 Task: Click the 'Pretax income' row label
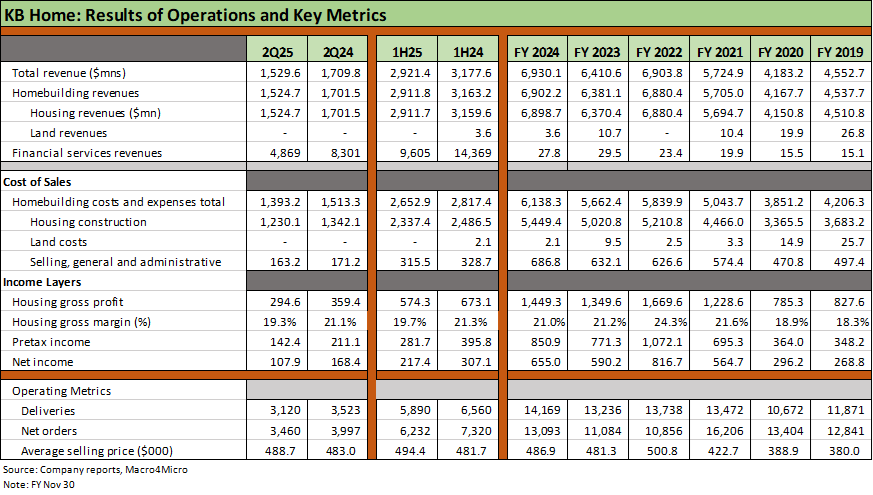tap(51, 342)
